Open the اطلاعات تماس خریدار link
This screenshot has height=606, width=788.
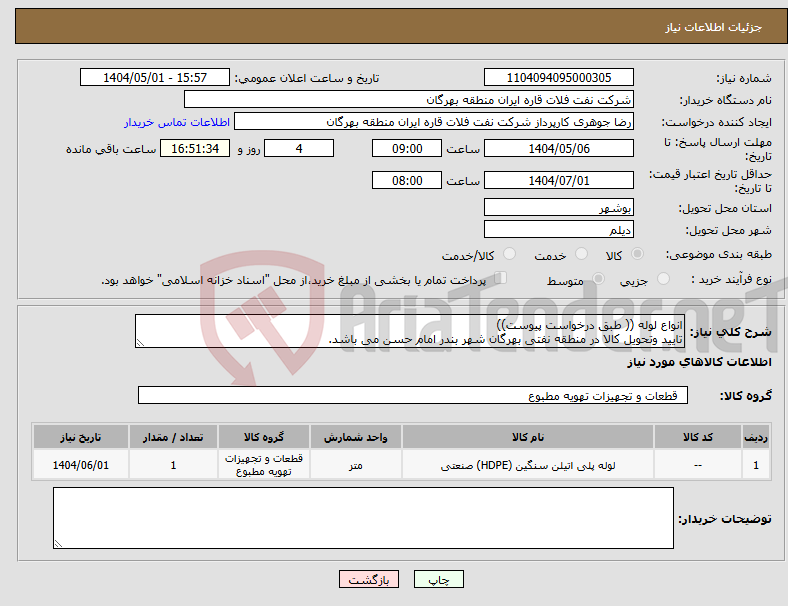pos(177,122)
